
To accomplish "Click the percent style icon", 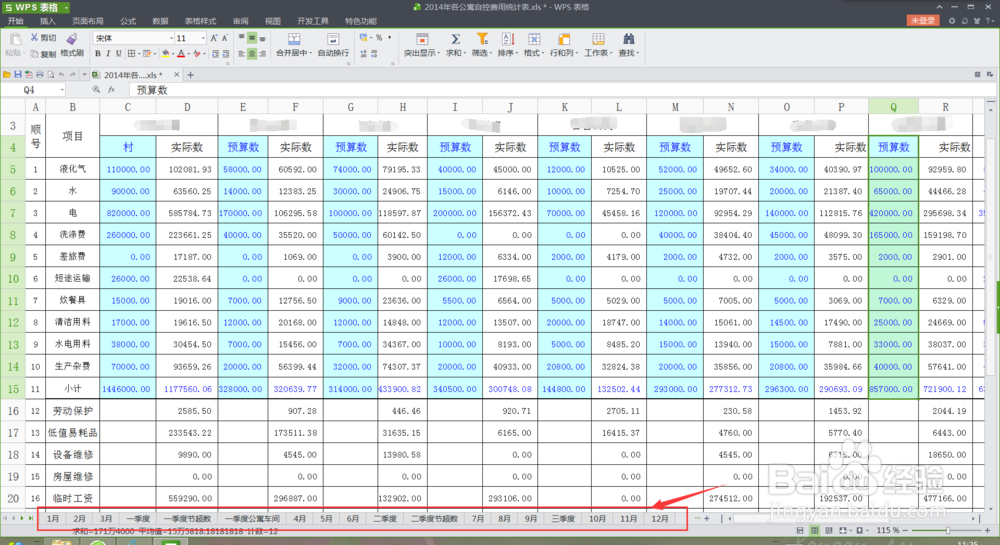I will (x=379, y=38).
